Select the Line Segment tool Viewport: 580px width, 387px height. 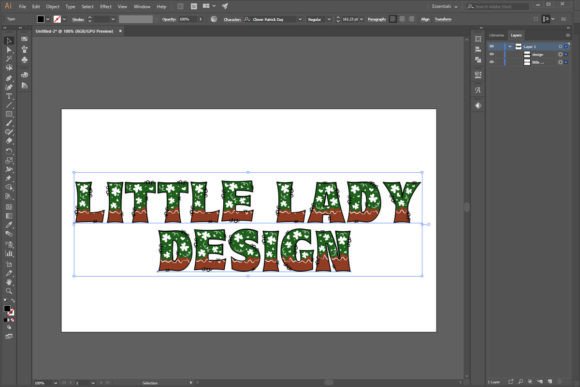(x=9, y=105)
